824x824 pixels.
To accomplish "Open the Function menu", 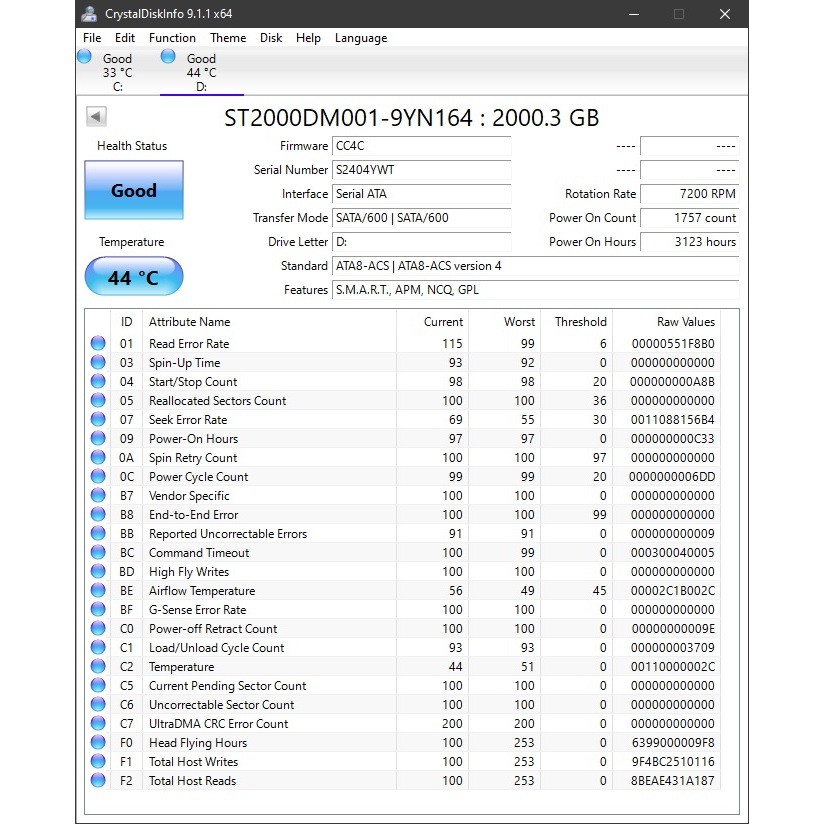I will pos(172,38).
